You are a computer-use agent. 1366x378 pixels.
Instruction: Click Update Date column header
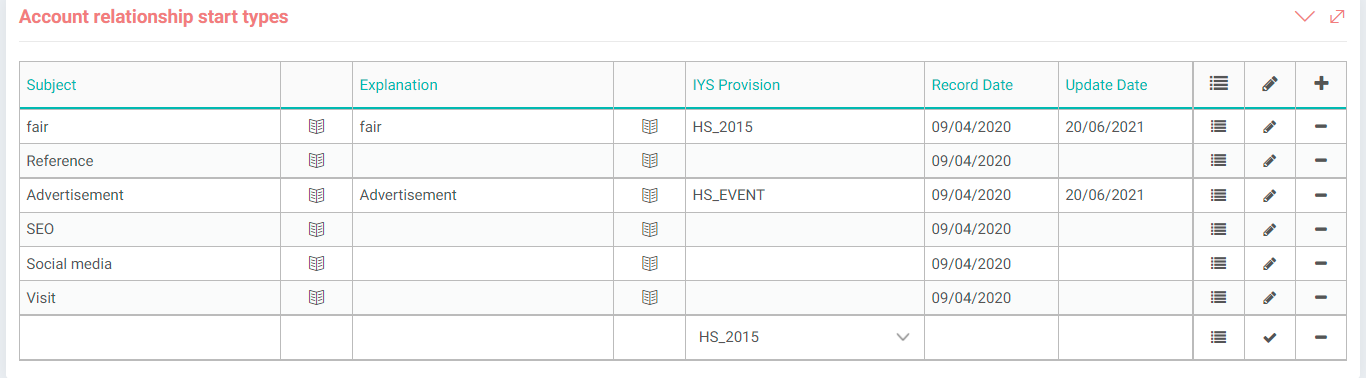1106,85
